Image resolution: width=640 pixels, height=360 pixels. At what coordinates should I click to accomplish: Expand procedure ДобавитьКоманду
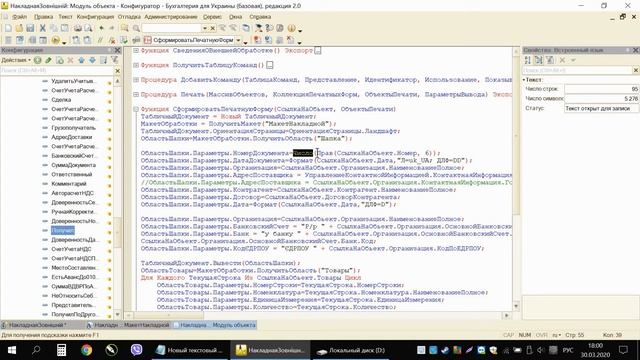pos(136,80)
